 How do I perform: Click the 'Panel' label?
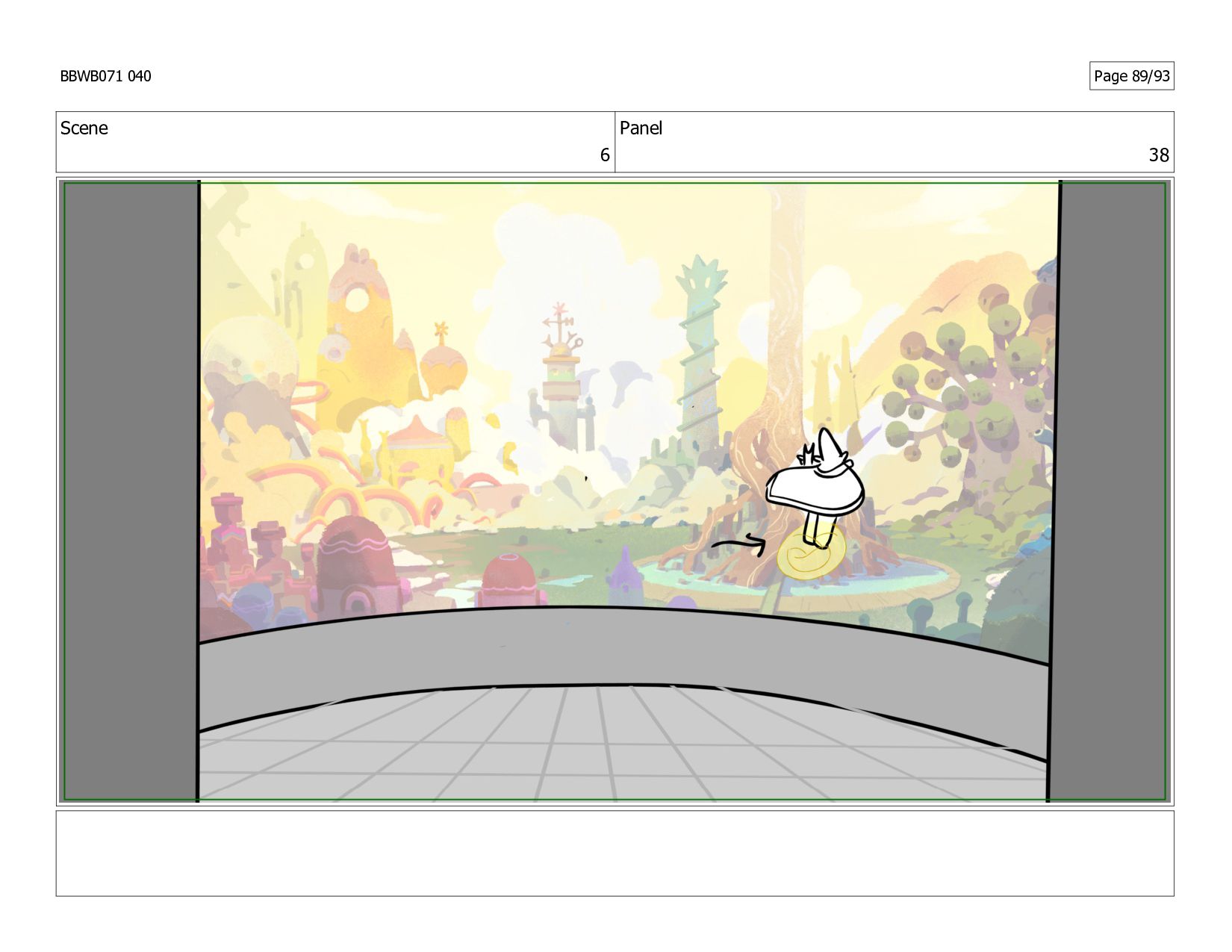pos(641,128)
